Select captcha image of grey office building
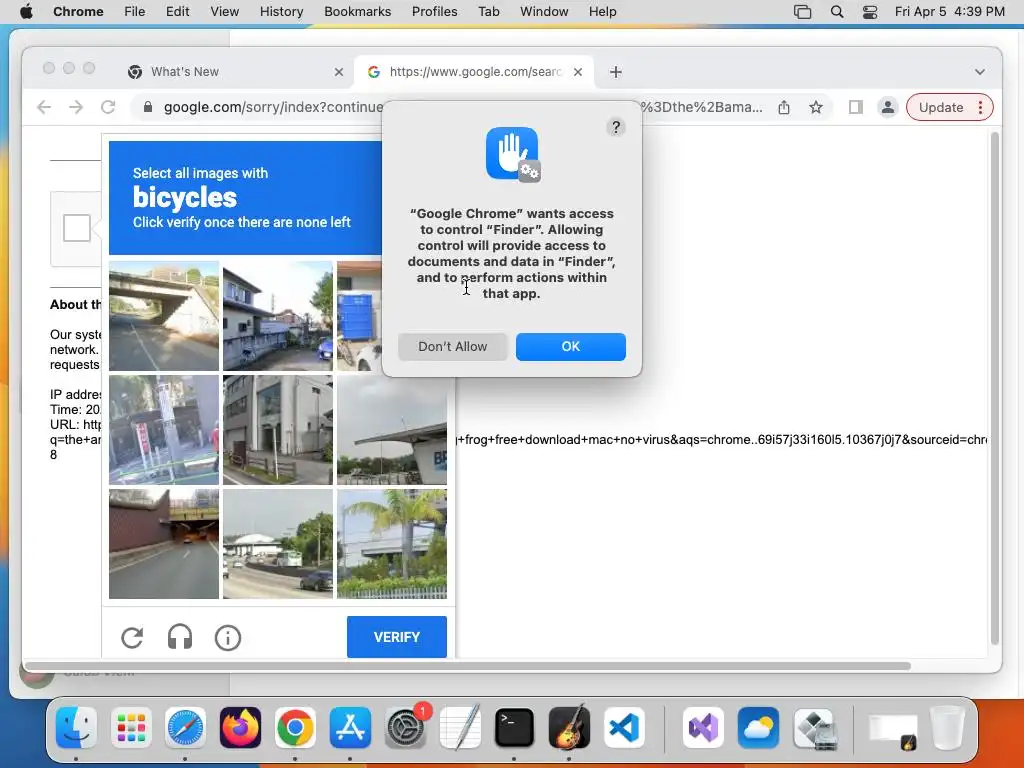The height and width of the screenshot is (768, 1024). point(278,430)
